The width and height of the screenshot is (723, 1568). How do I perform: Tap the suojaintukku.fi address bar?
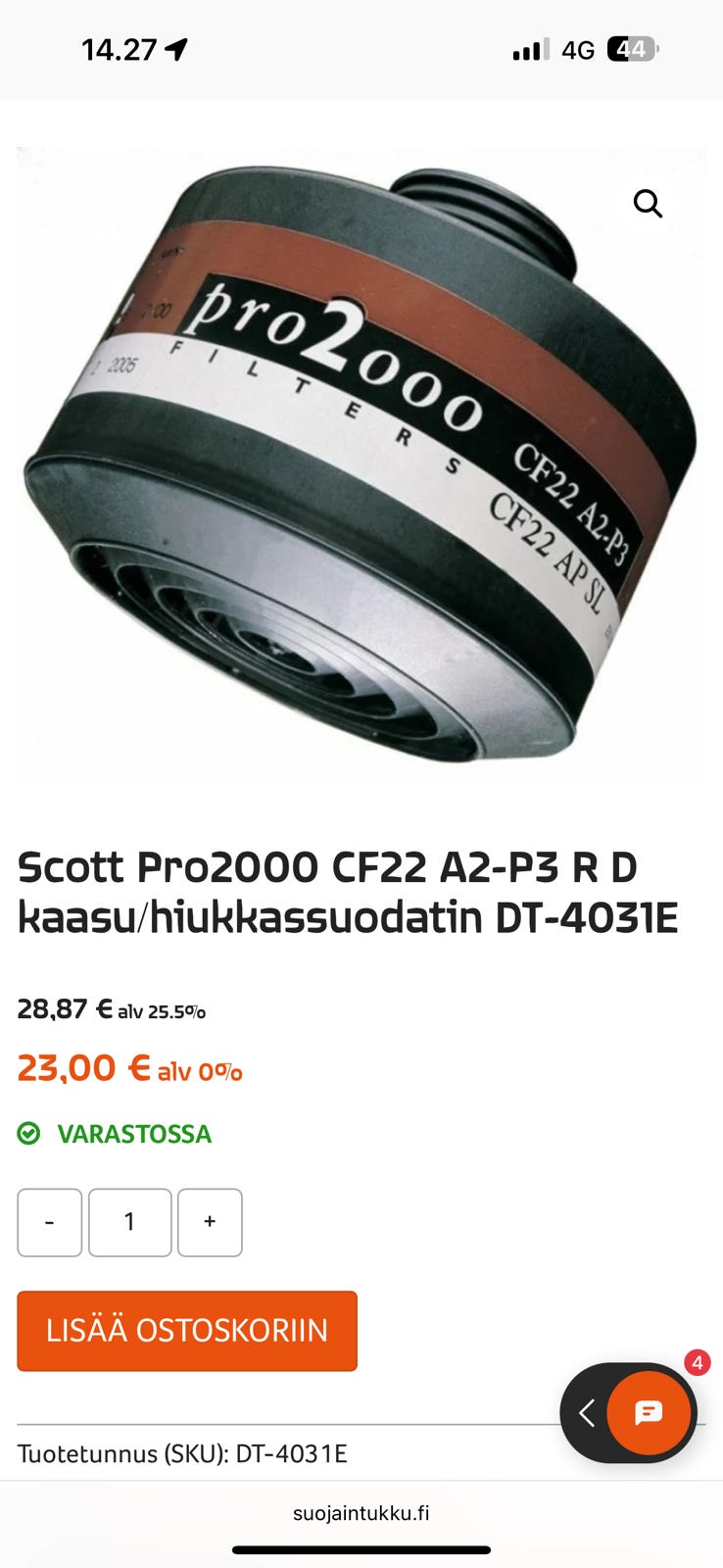pyautogui.click(x=361, y=1513)
